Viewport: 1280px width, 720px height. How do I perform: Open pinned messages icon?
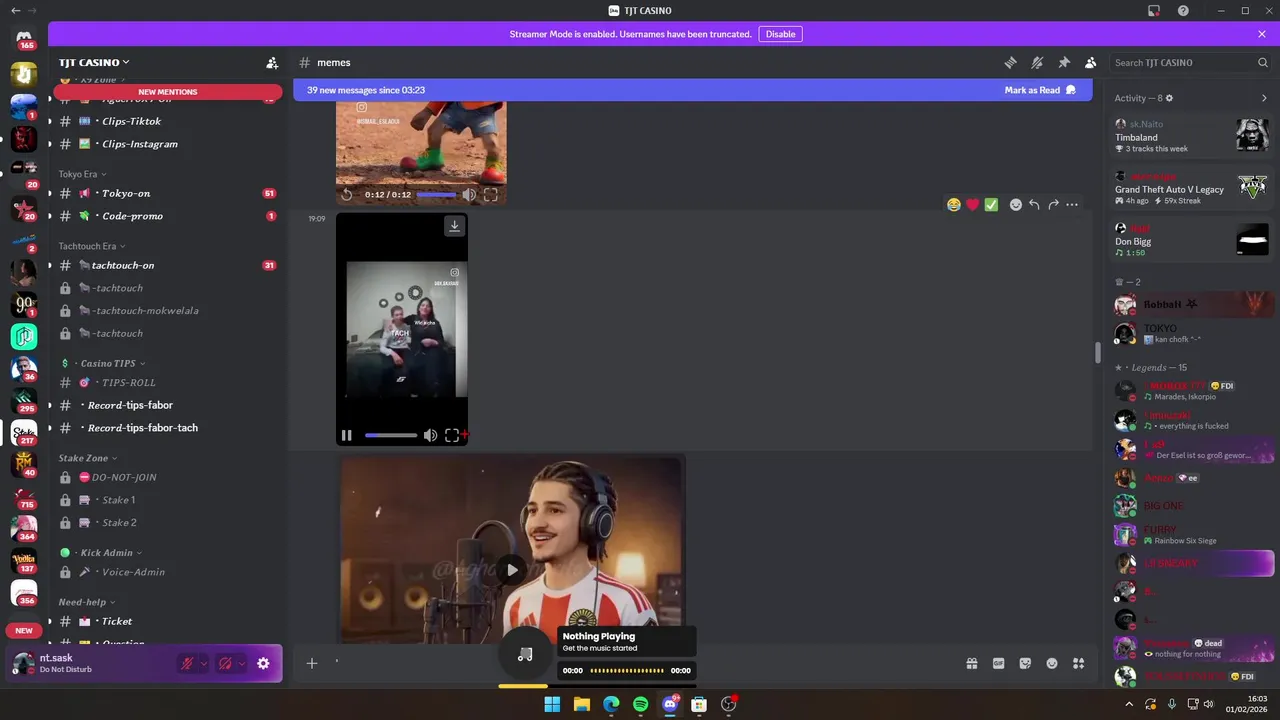point(1064,62)
